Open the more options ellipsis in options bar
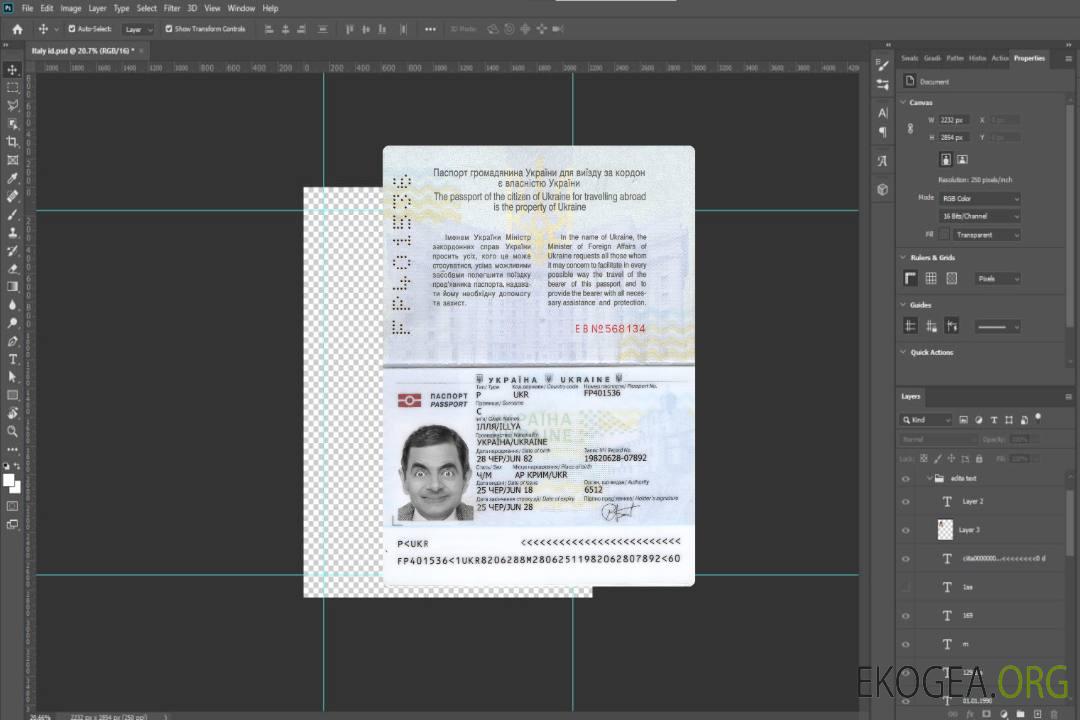The image size is (1080, 720). (x=430, y=29)
